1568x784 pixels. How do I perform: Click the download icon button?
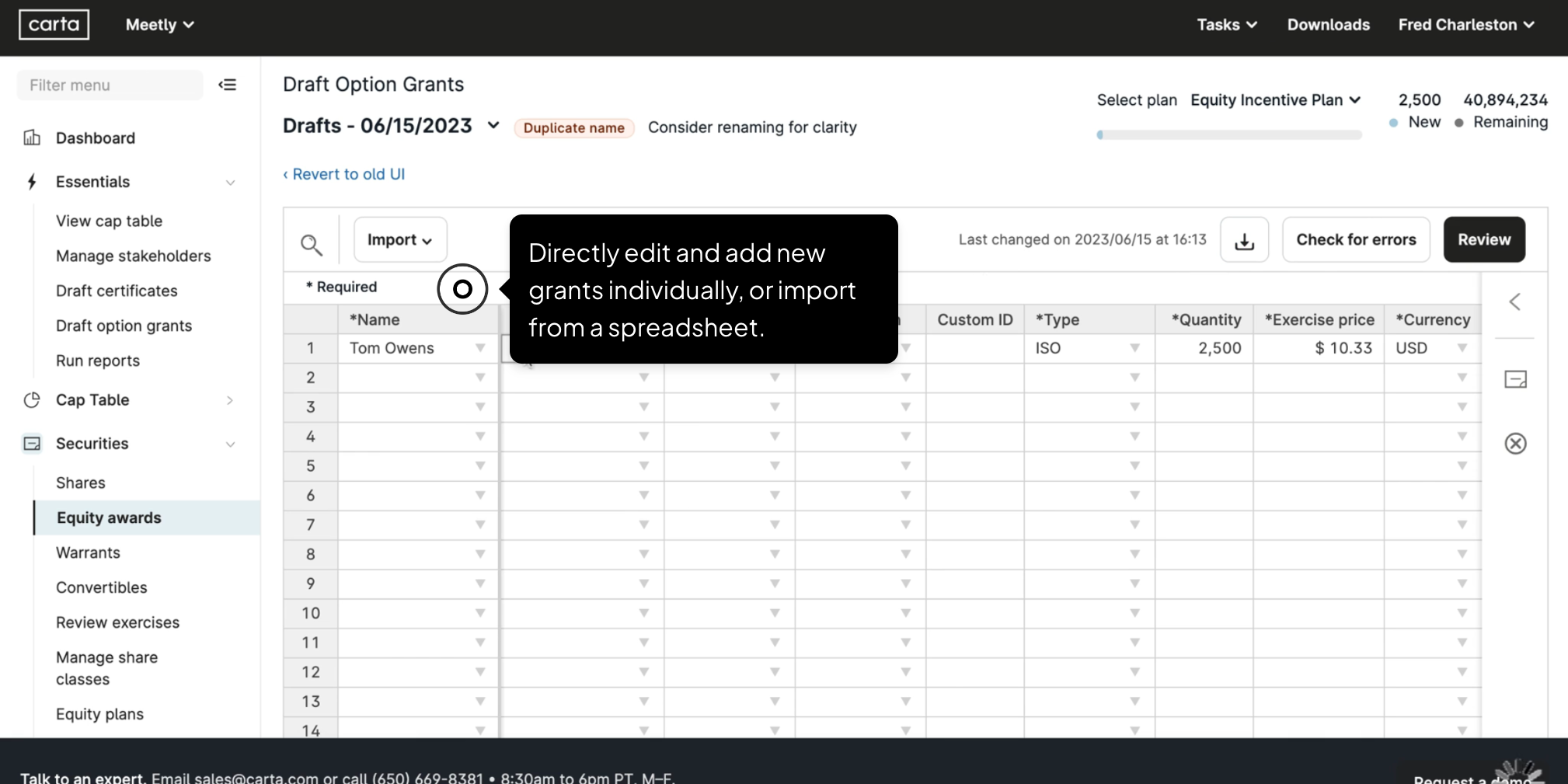1245,239
